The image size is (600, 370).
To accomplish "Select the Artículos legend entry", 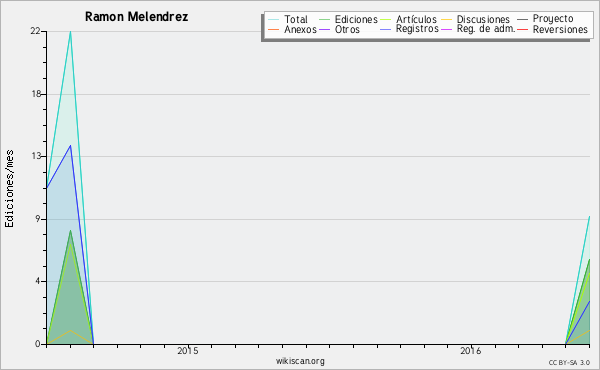I will pyautogui.click(x=416, y=19).
